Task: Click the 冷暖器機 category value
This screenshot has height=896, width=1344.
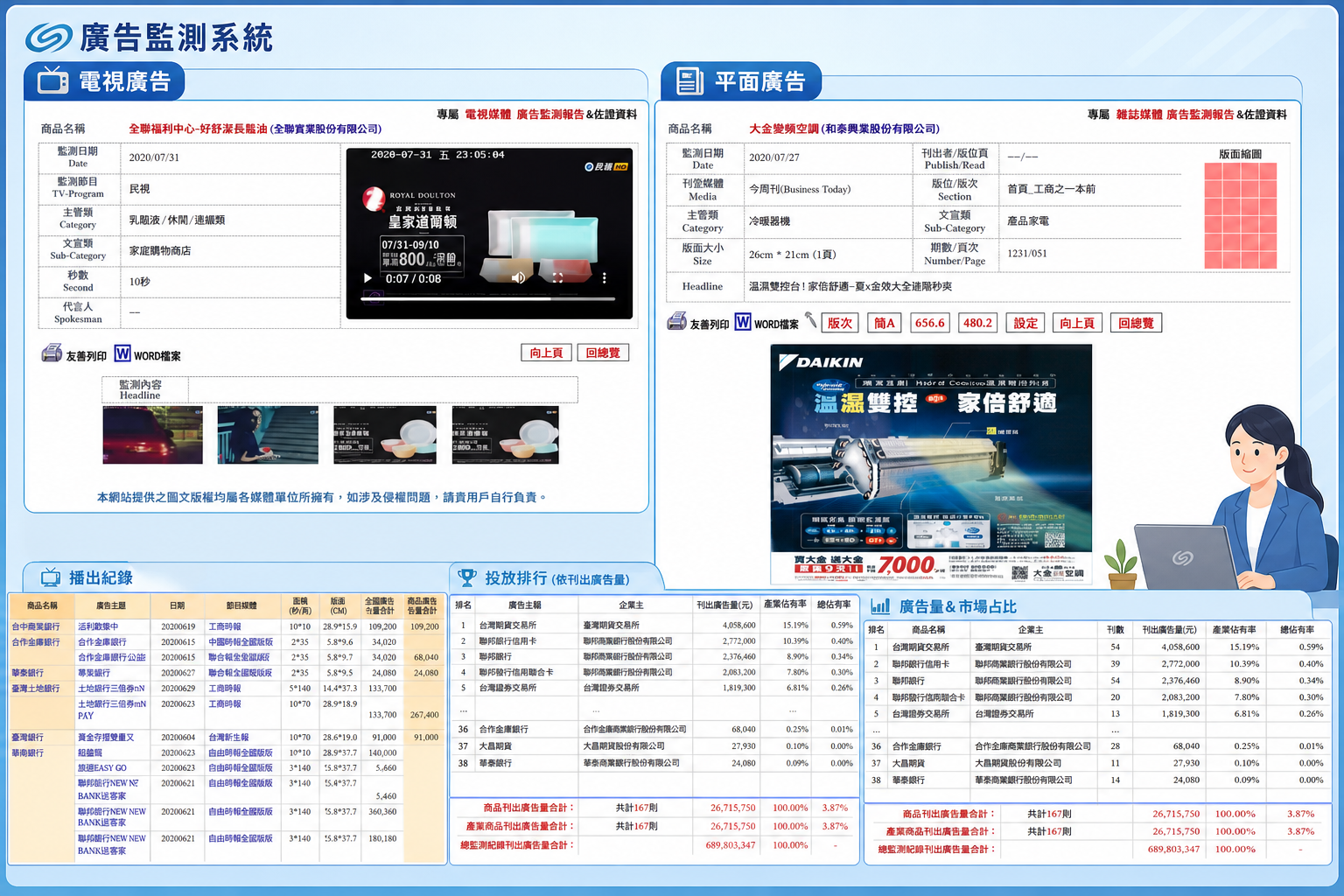Action: point(769,221)
